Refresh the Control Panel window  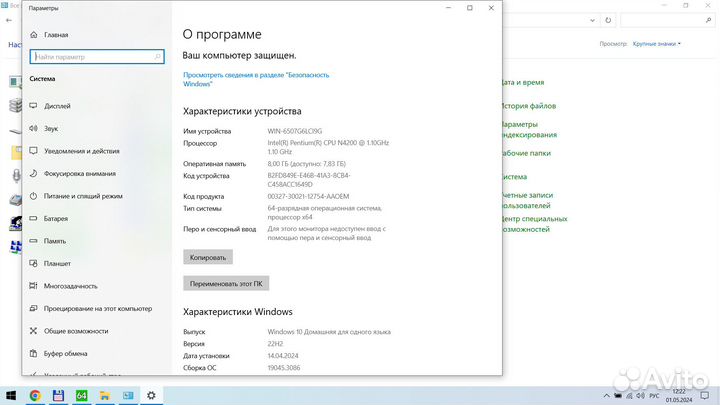point(608,20)
